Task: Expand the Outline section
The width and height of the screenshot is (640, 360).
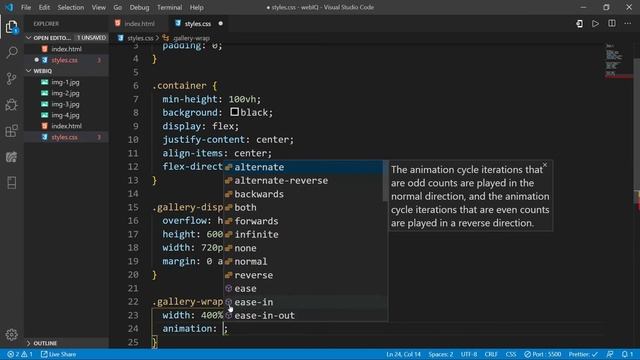Action: [66, 343]
